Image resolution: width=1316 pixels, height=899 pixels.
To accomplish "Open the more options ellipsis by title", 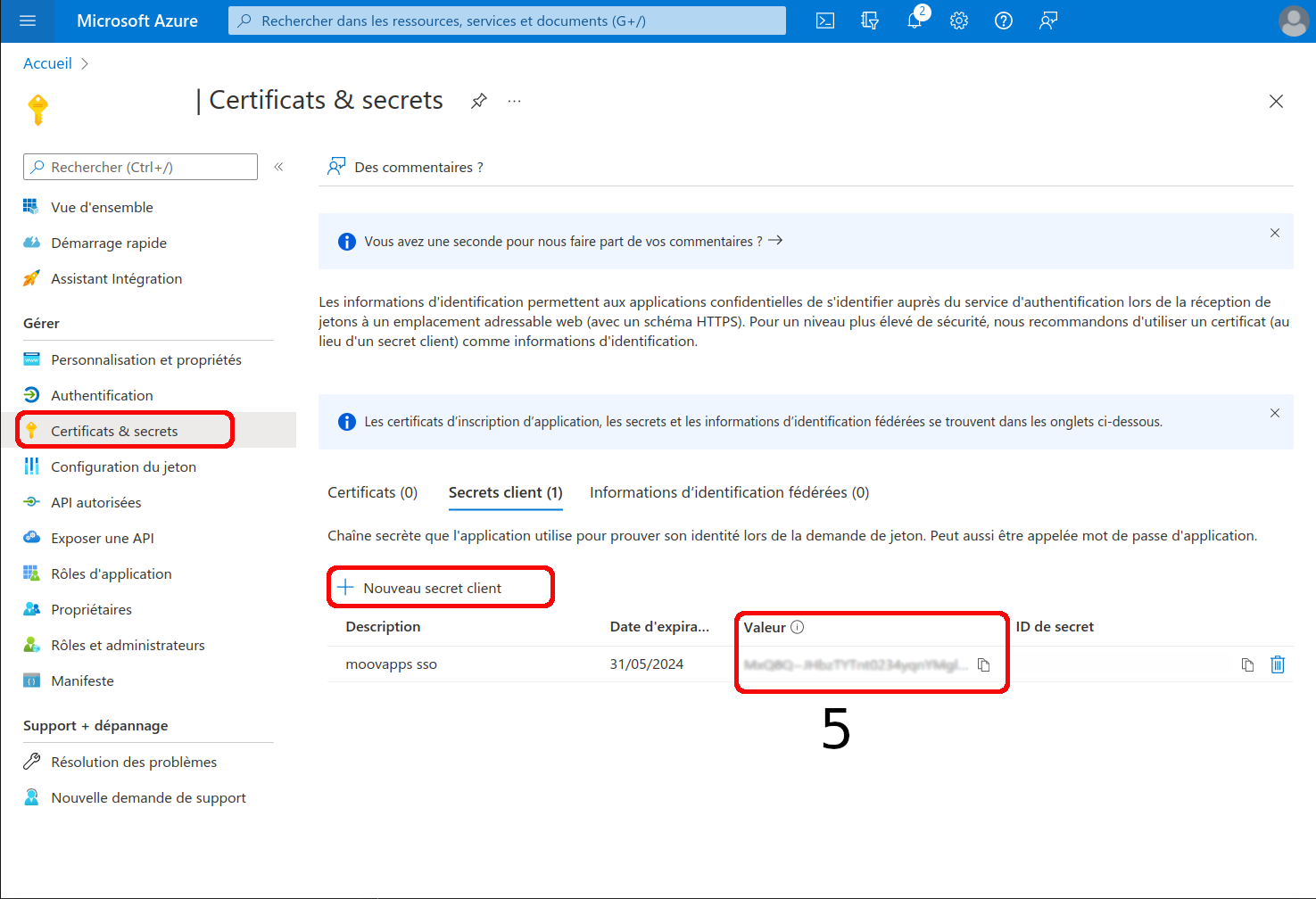I will (x=515, y=101).
